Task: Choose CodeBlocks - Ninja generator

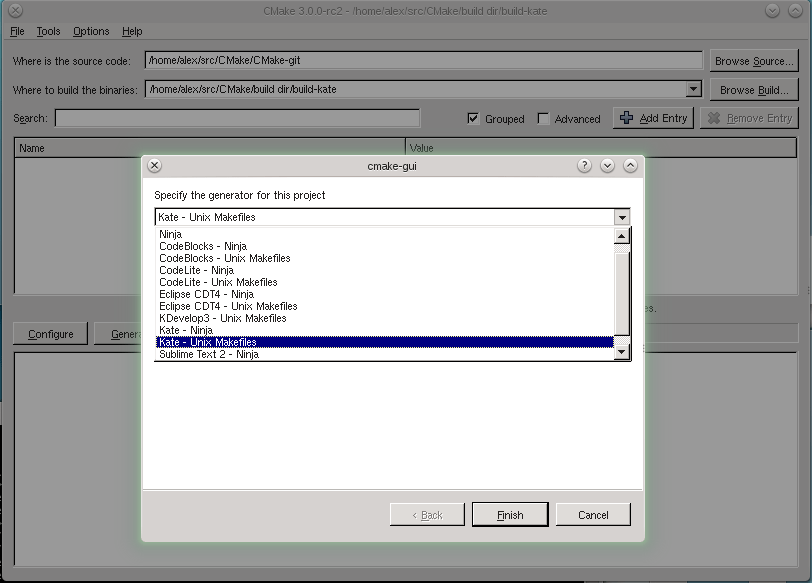Action: (x=384, y=246)
